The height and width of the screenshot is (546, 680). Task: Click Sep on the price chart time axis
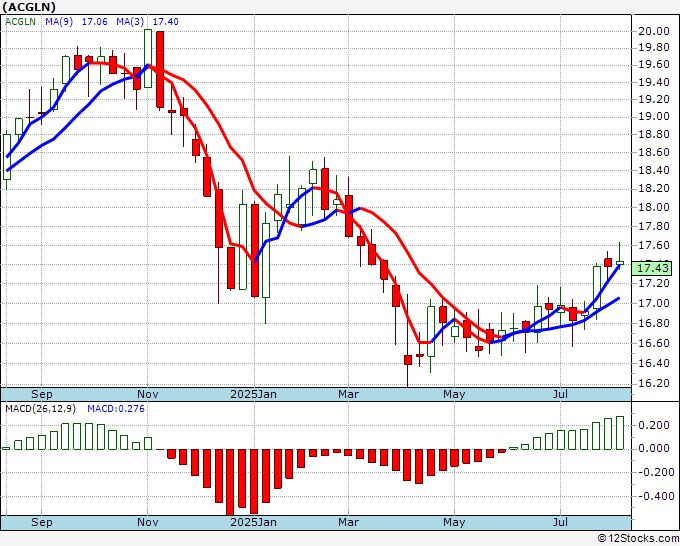42,395
